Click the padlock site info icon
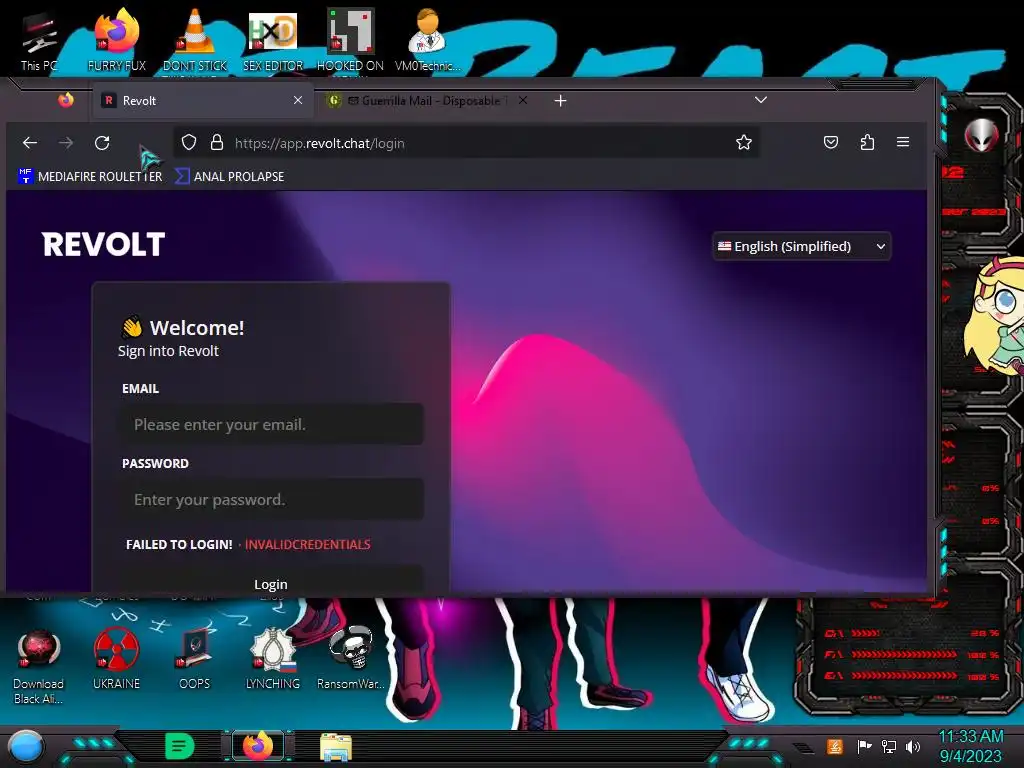1024x768 pixels. [217, 142]
